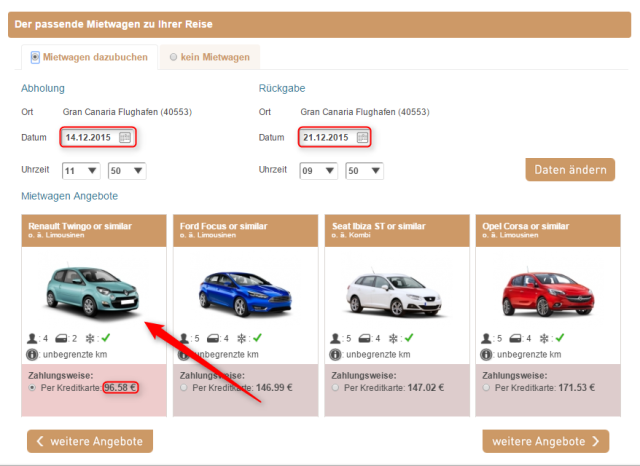
Task: Choose Per Kreditkarte for the Opel Corsa at 171.53 €
Action: [486, 388]
